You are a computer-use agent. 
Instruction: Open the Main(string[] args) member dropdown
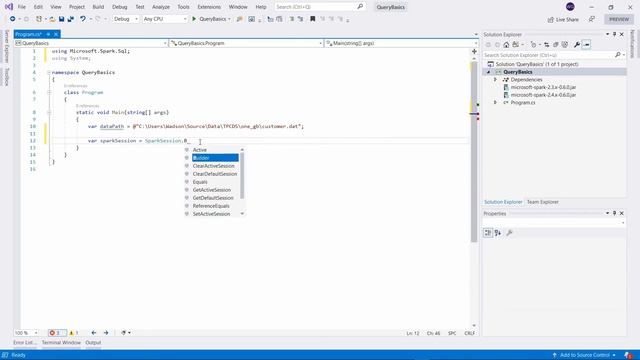coord(401,43)
